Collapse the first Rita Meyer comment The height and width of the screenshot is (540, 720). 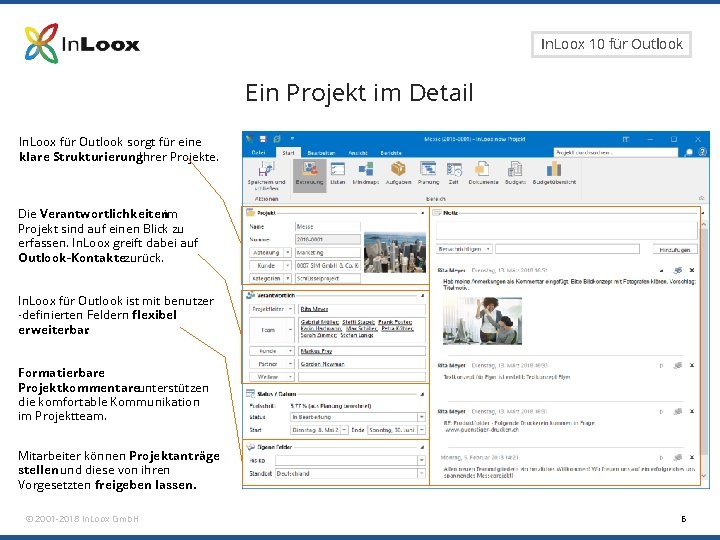pos(662,270)
